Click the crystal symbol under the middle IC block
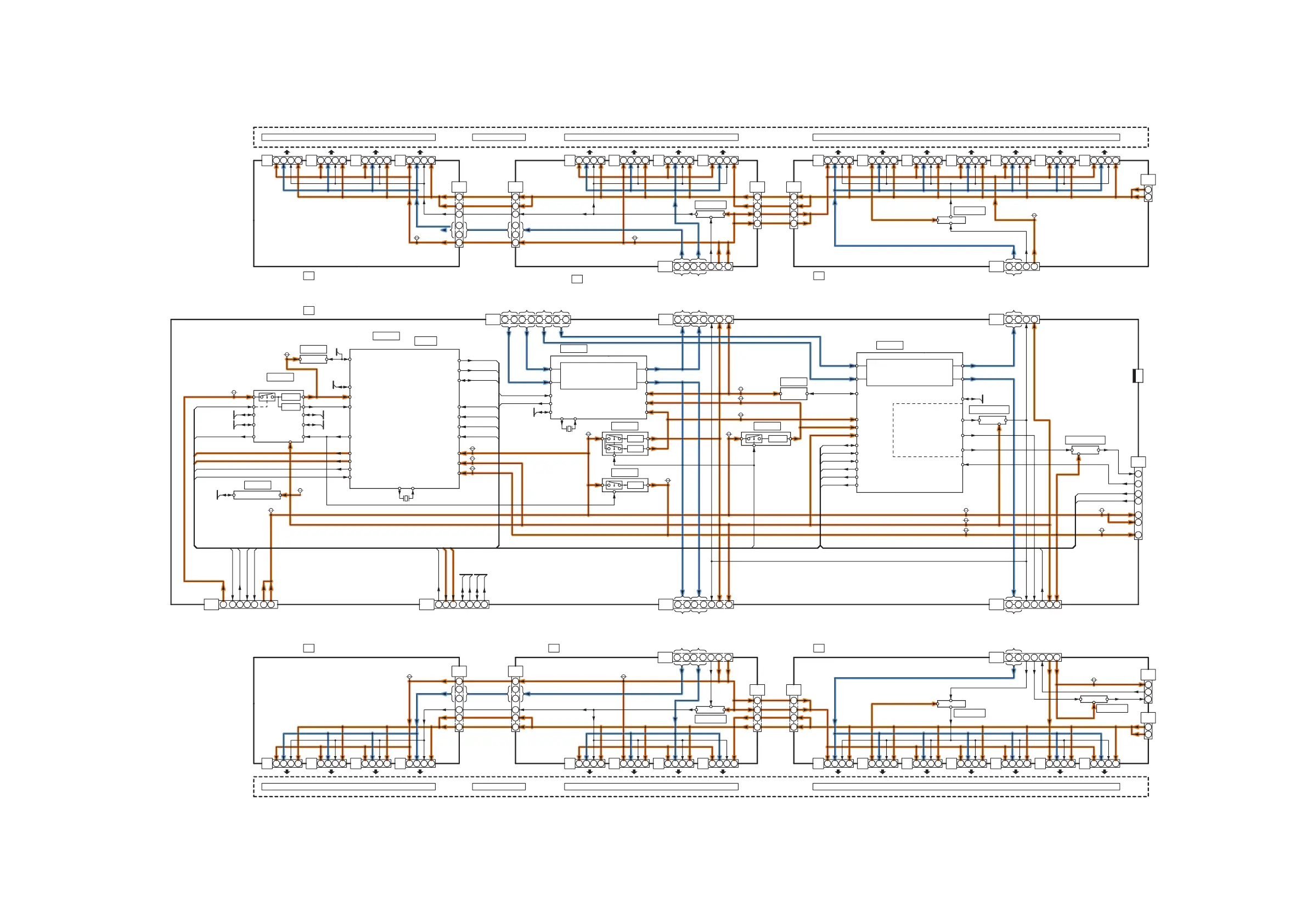 click(x=568, y=429)
